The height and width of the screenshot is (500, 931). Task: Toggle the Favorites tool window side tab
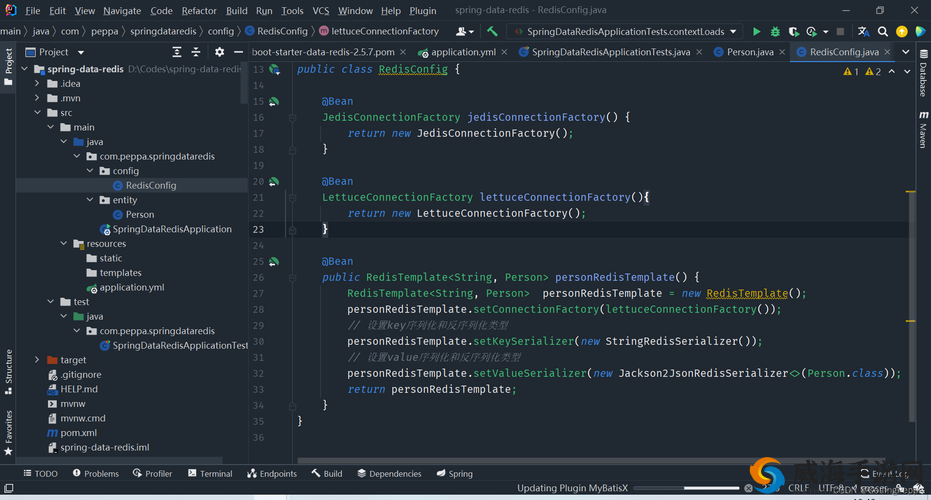[x=8, y=433]
